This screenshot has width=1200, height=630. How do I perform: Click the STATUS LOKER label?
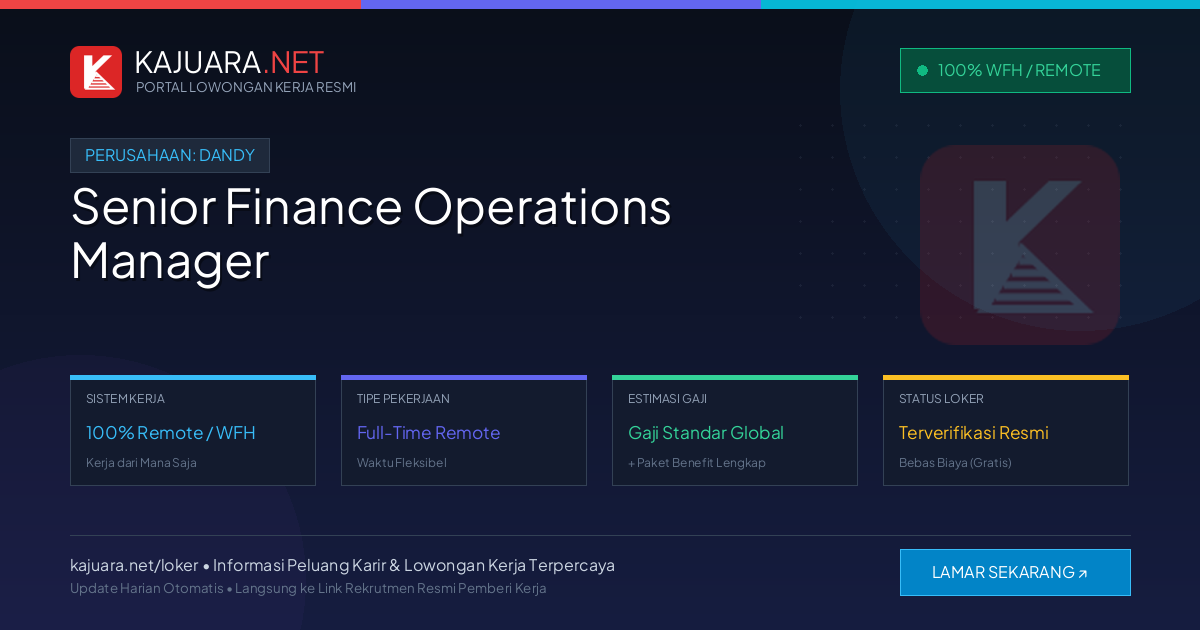tap(941, 398)
